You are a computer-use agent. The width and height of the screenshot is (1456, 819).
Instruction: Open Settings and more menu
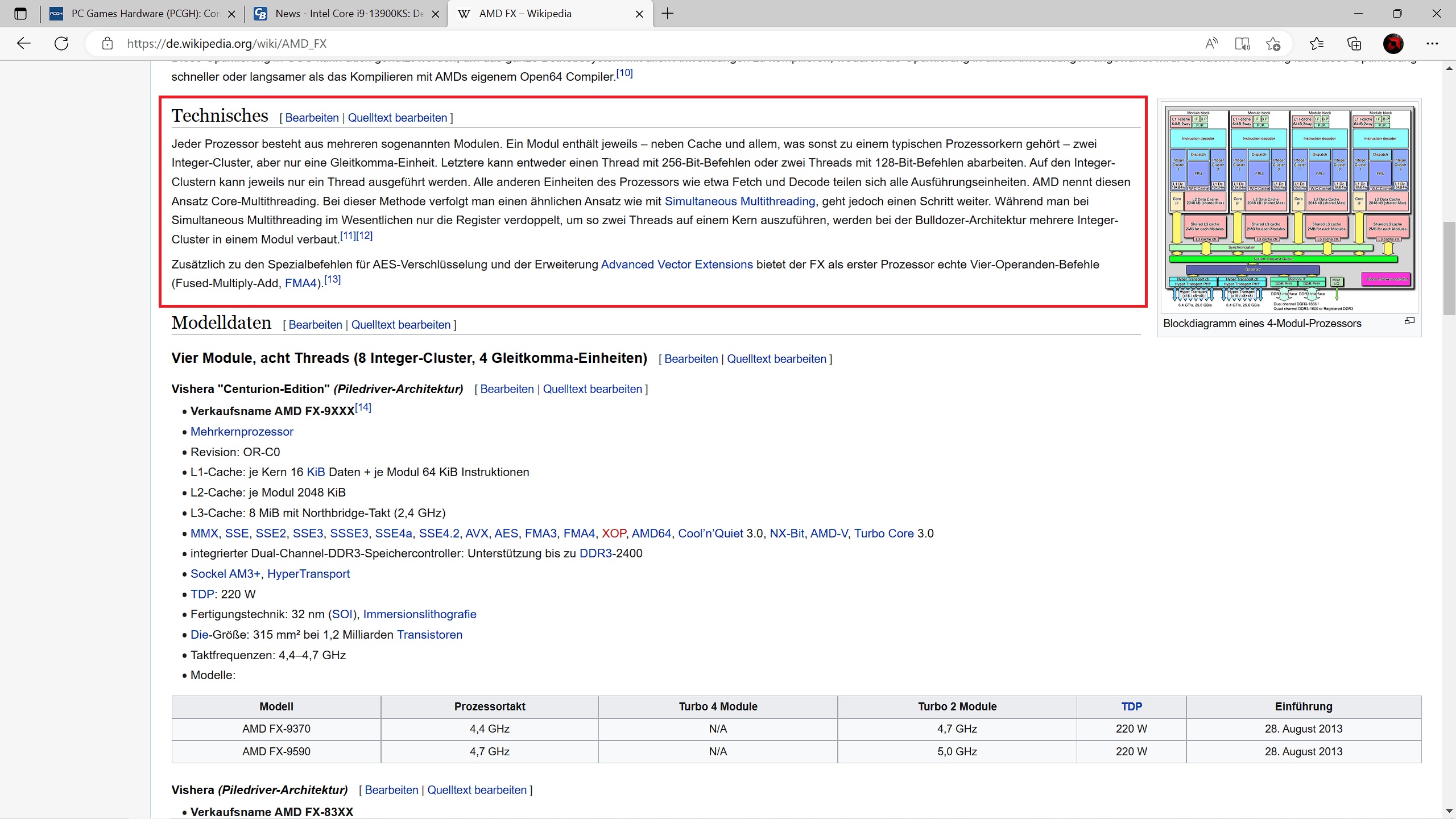tap(1432, 43)
